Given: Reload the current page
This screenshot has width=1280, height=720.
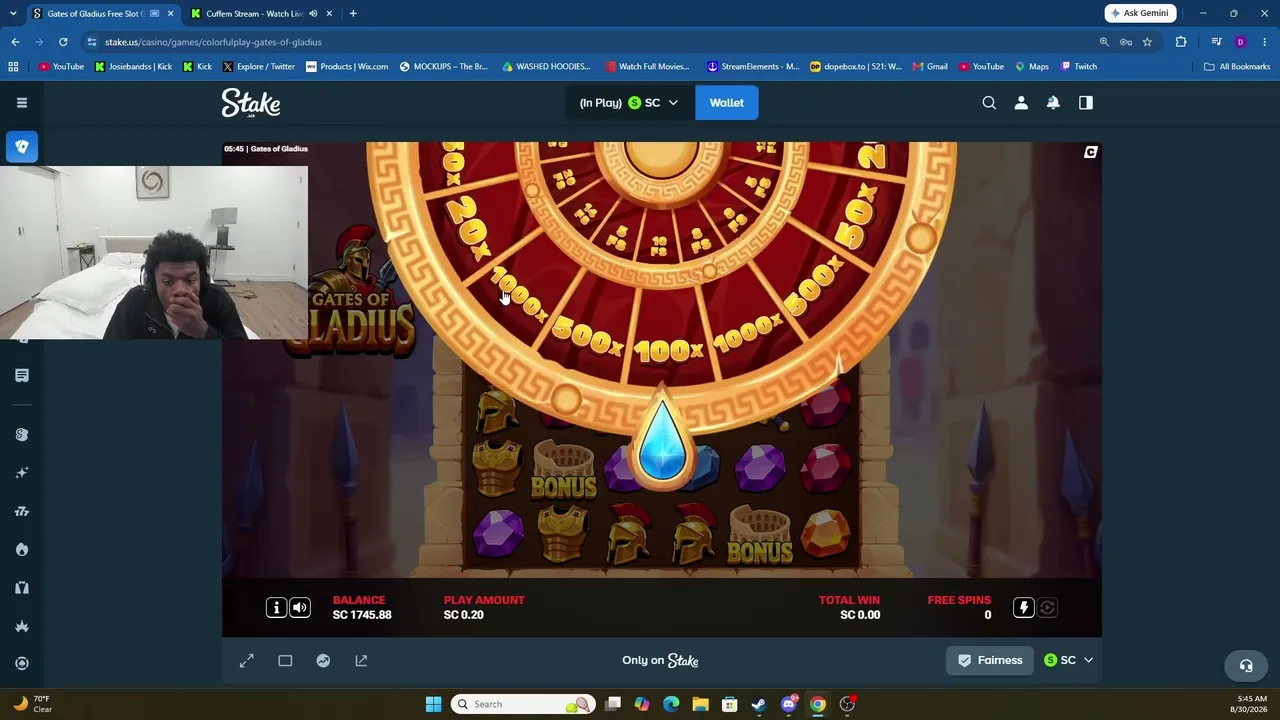Looking at the screenshot, I should (63, 42).
